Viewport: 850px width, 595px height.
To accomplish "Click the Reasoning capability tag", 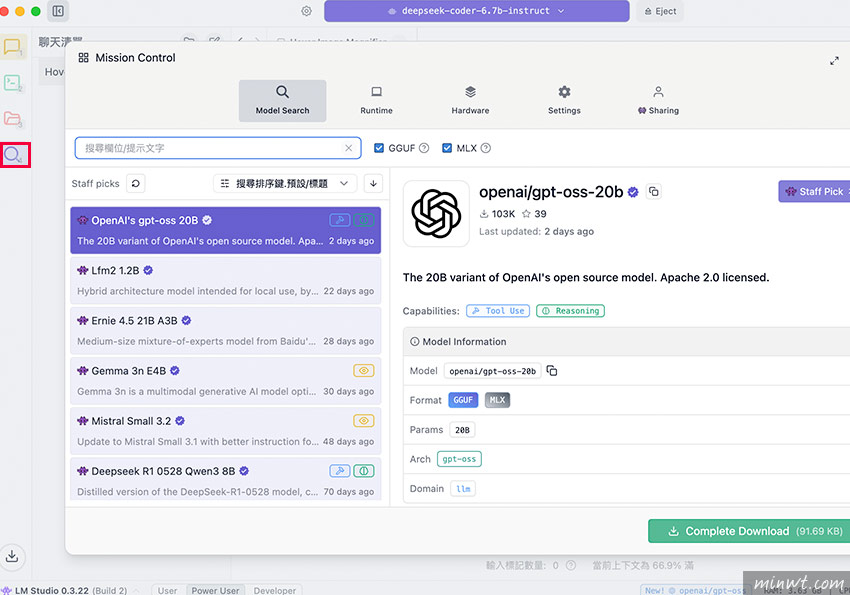I will (570, 311).
